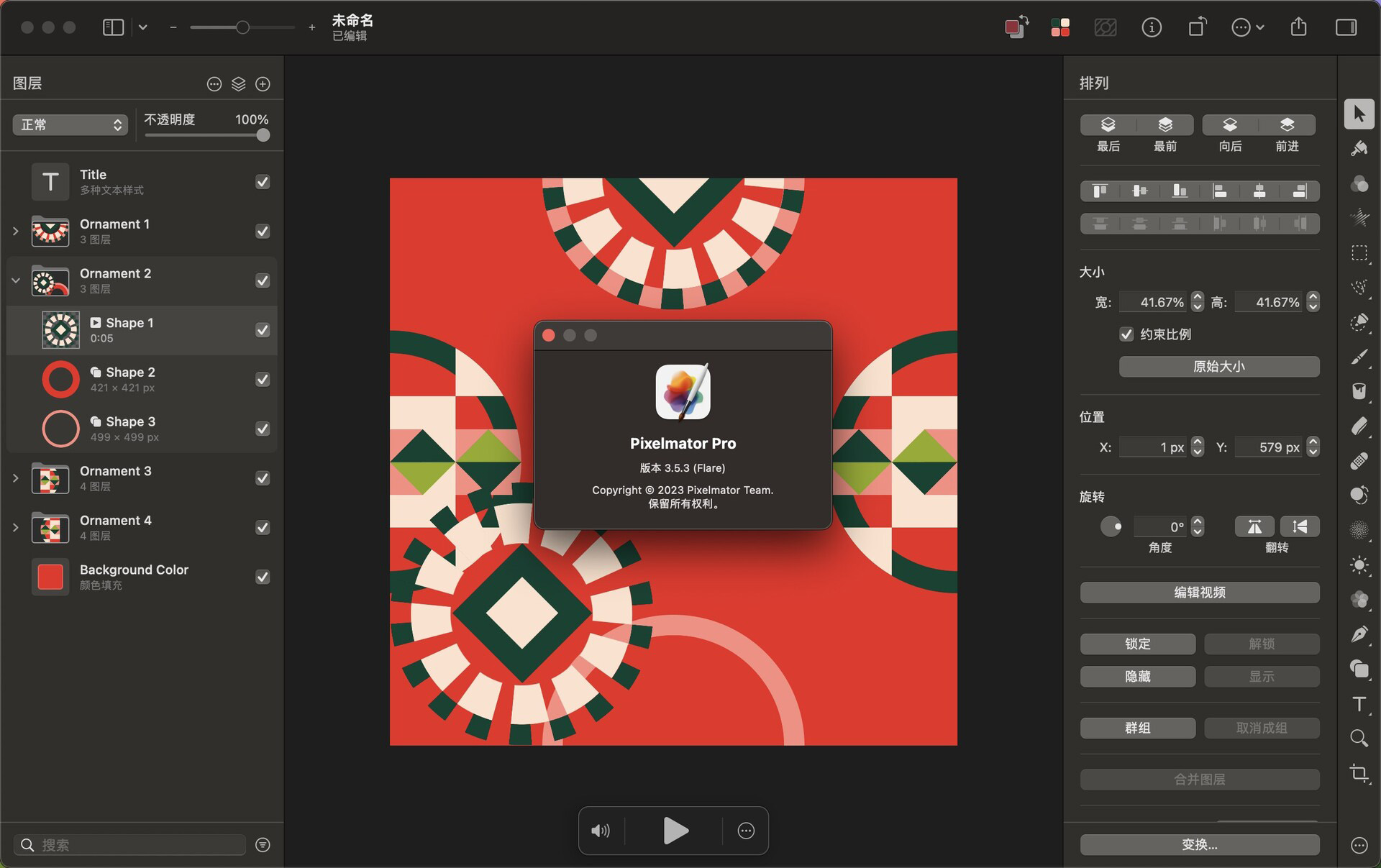Click the rotation angle stepper

(1197, 526)
